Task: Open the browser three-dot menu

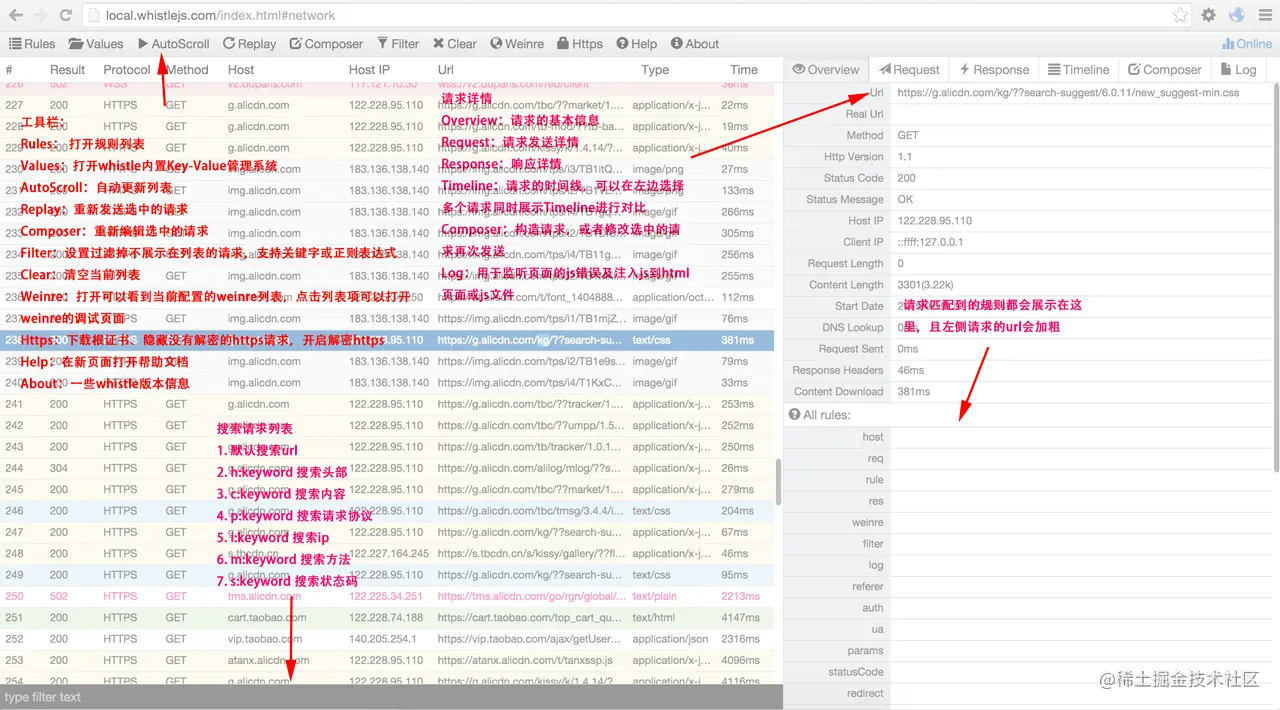Action: coord(1264,15)
